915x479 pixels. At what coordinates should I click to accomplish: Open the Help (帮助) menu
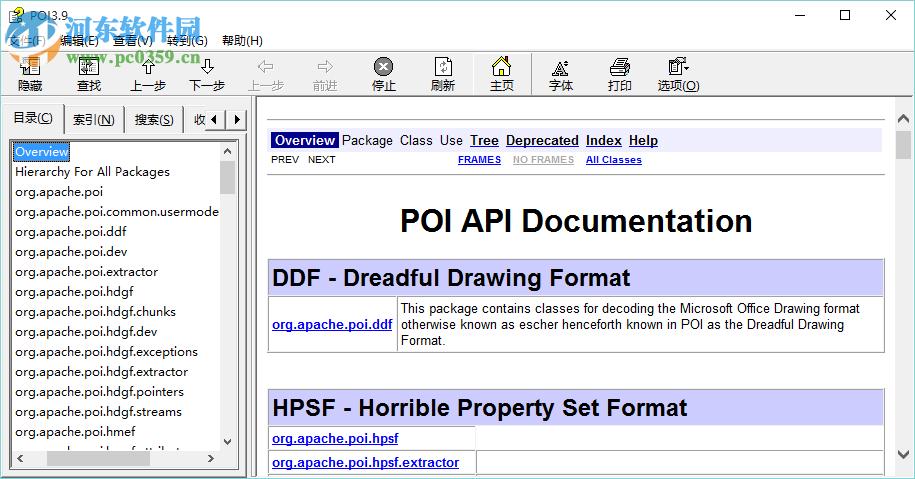click(242, 41)
